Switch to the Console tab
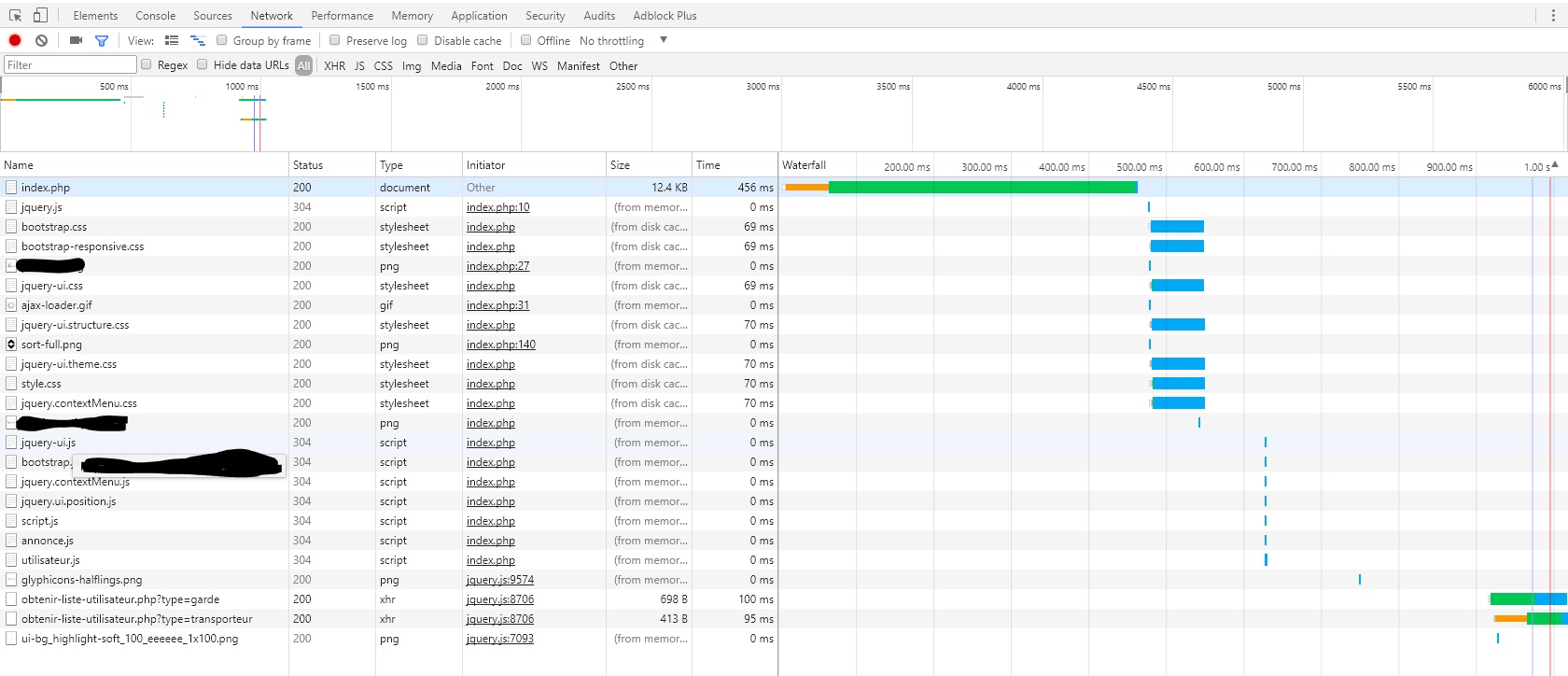Screen dimensions: 1568x676 coord(155,16)
